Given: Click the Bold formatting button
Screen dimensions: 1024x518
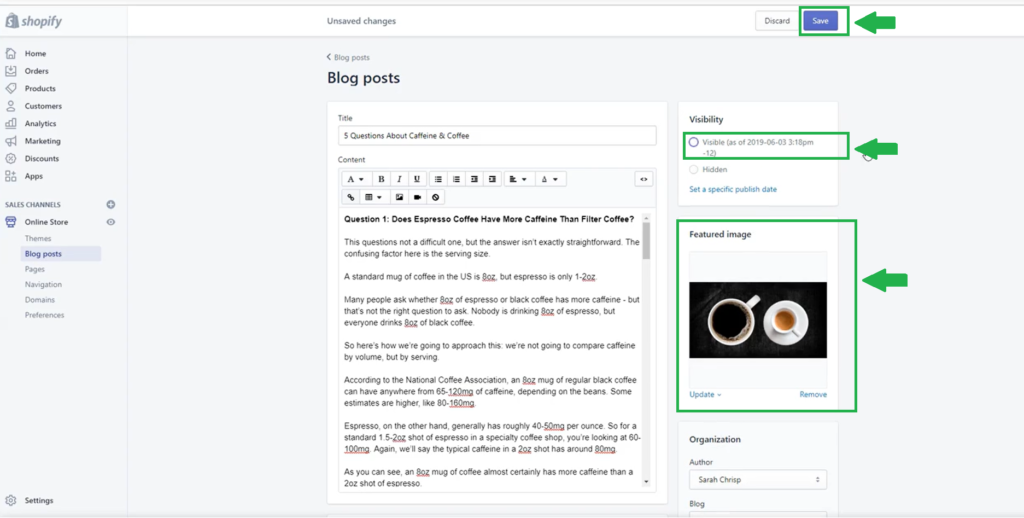Looking at the screenshot, I should (x=381, y=179).
